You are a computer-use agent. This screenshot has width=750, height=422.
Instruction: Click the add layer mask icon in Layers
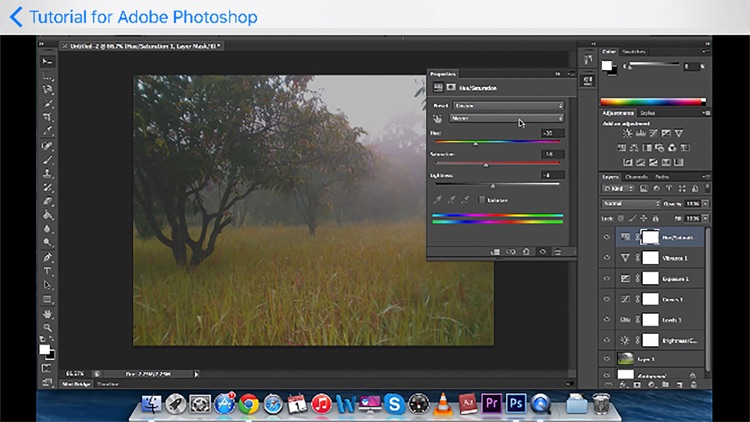(637, 385)
